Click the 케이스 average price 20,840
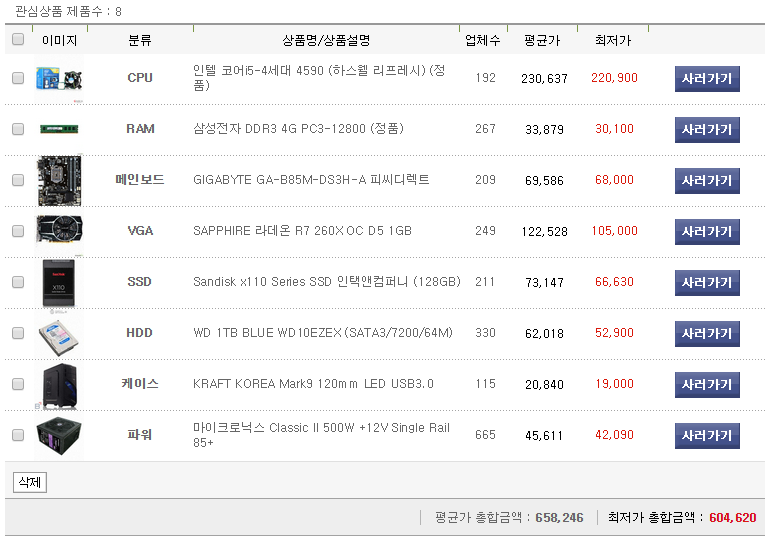The width and height of the screenshot is (773, 545). tap(544, 384)
